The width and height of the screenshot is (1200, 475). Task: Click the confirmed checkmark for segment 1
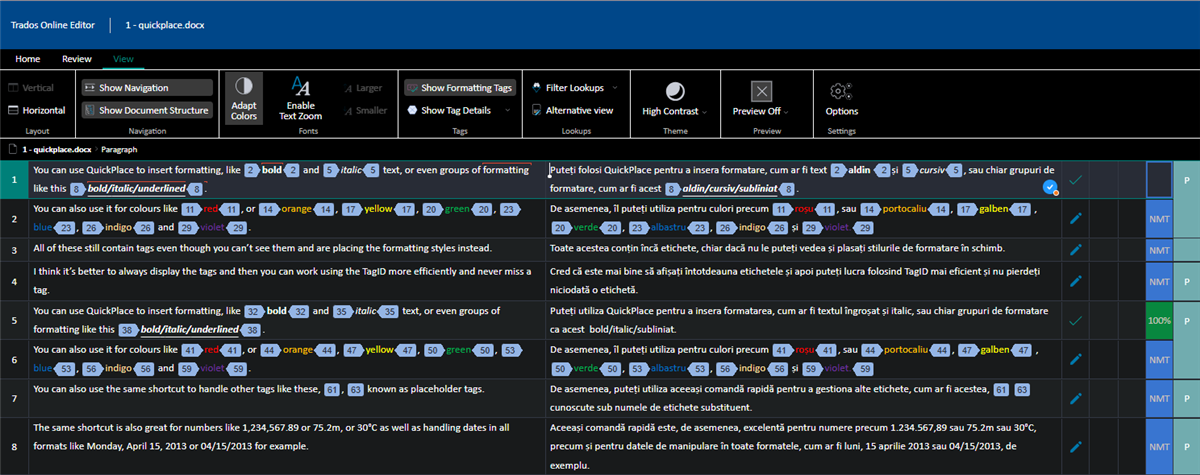[x=1076, y=180]
